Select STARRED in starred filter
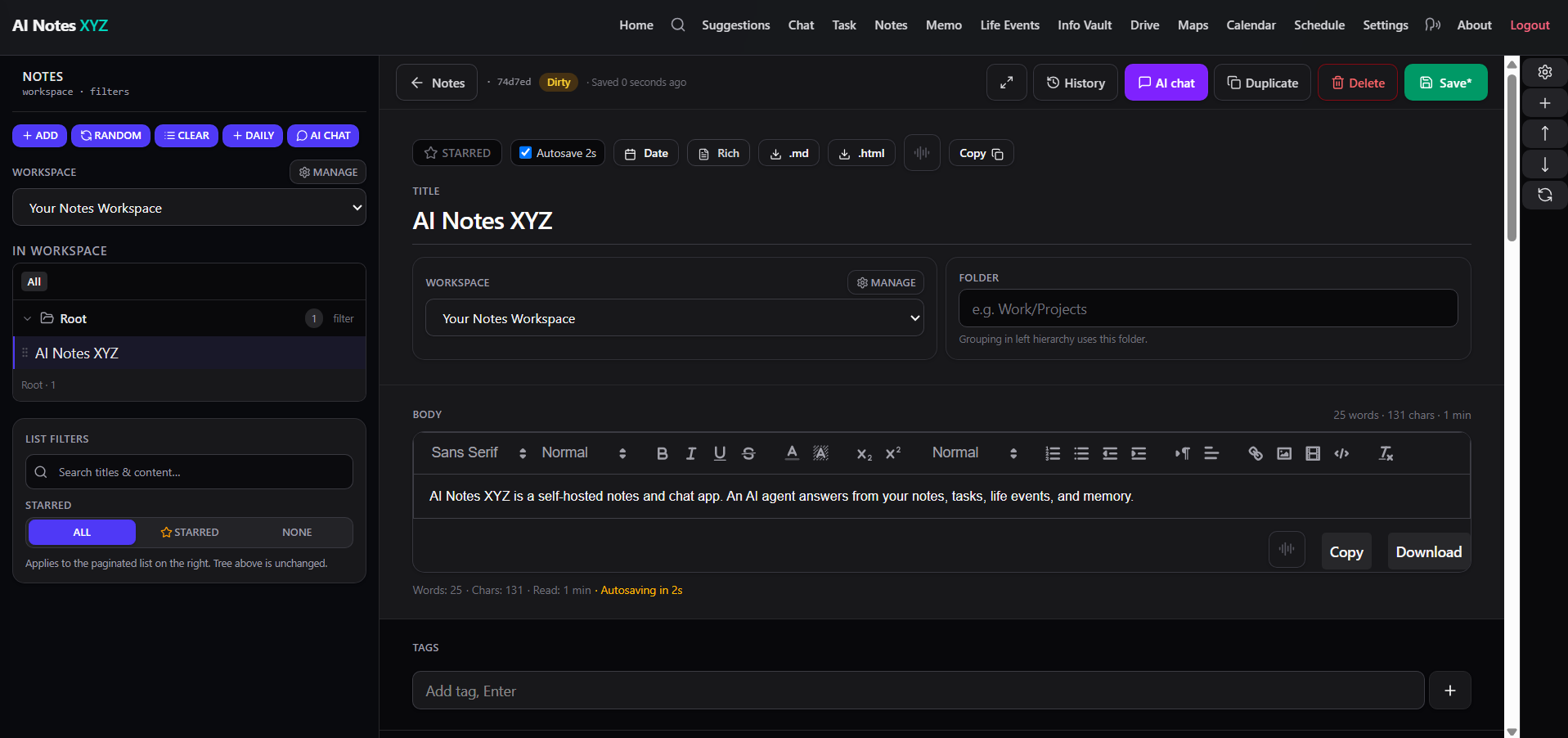Viewport: 1568px width, 738px height. (190, 532)
